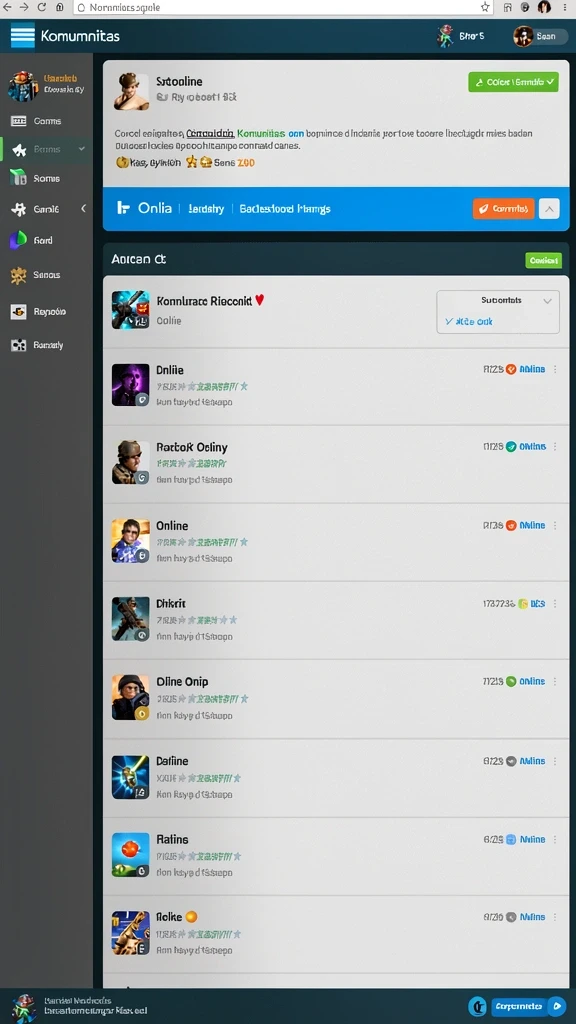The height and width of the screenshot is (1024, 576).
Task: Open the Dafiine game thumbnail
Action: (x=131, y=777)
